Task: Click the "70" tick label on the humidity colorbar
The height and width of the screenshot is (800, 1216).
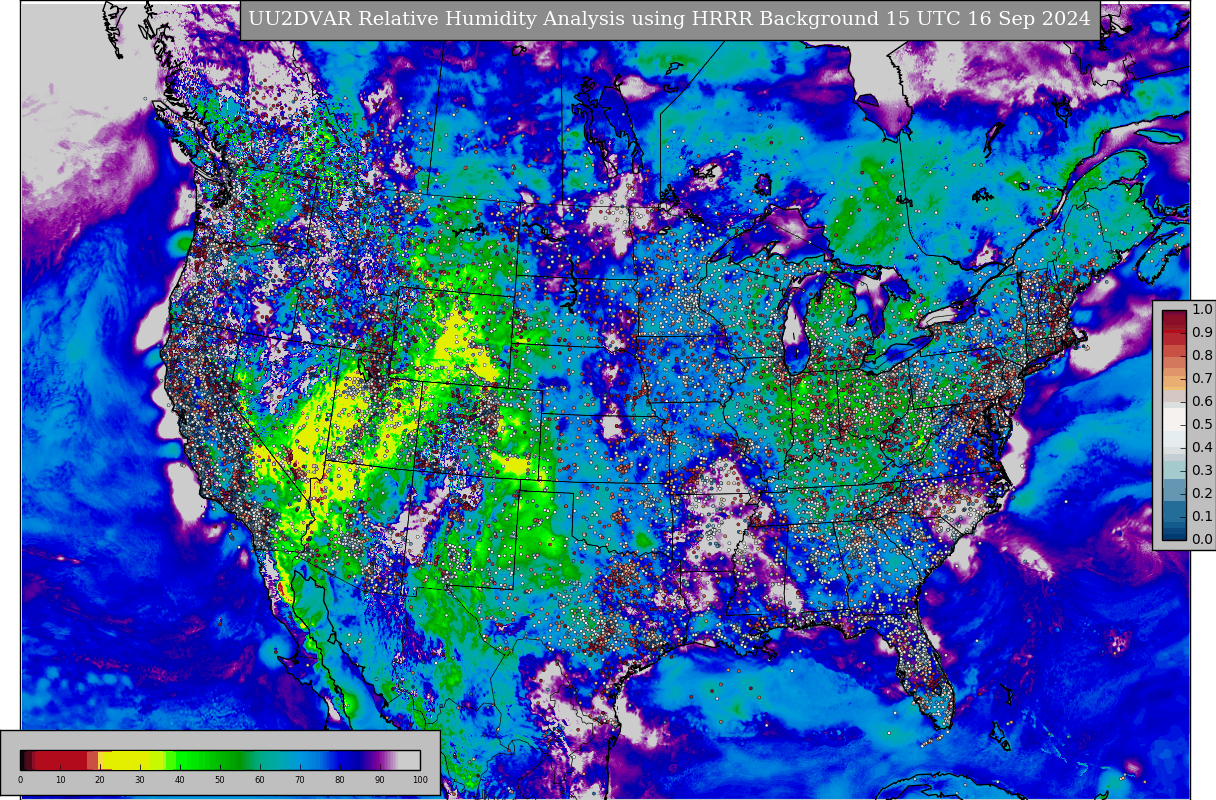Action: click(300, 780)
